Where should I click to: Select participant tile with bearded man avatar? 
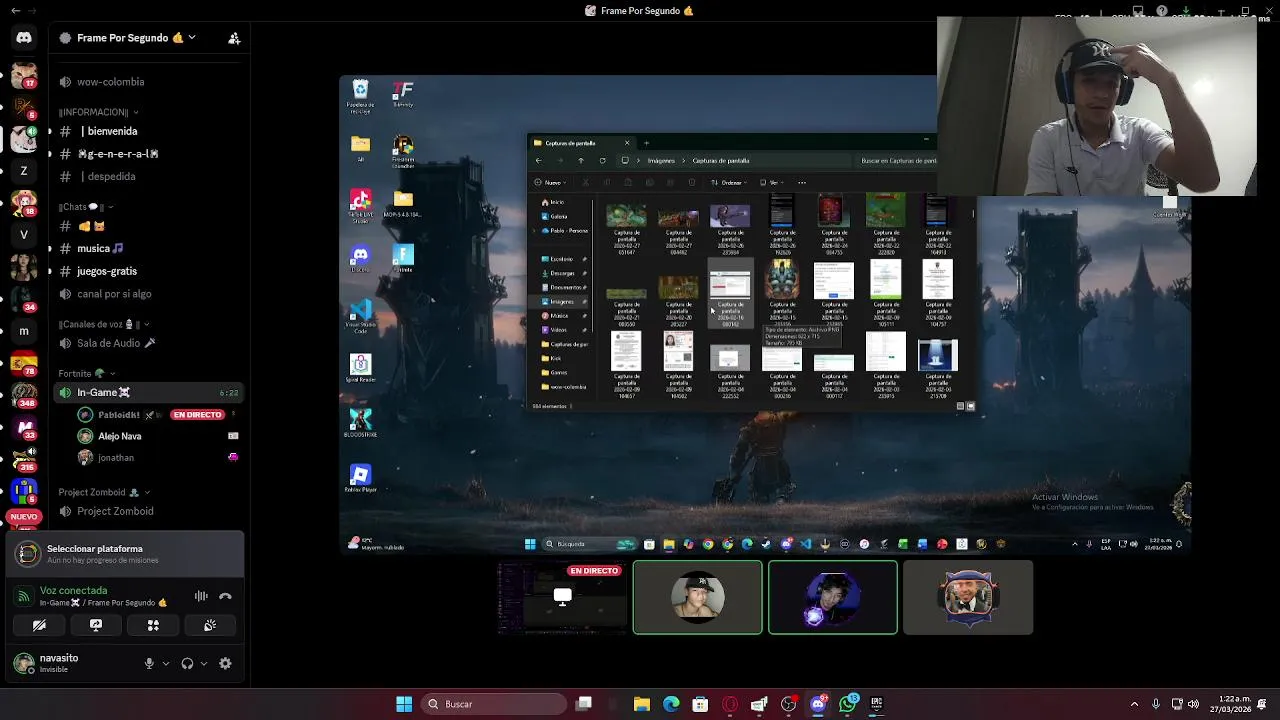click(x=968, y=597)
